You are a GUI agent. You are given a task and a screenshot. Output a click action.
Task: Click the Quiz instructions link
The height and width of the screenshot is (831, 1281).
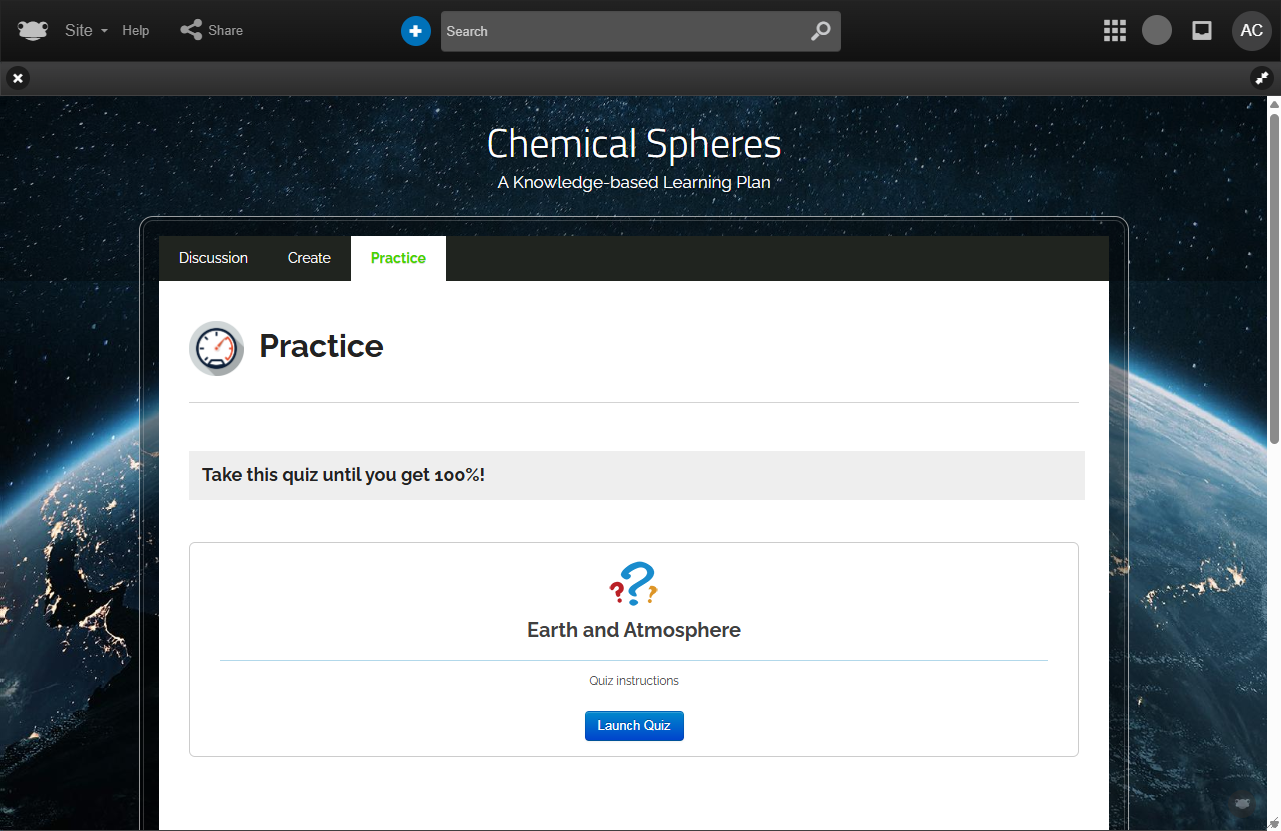point(634,681)
